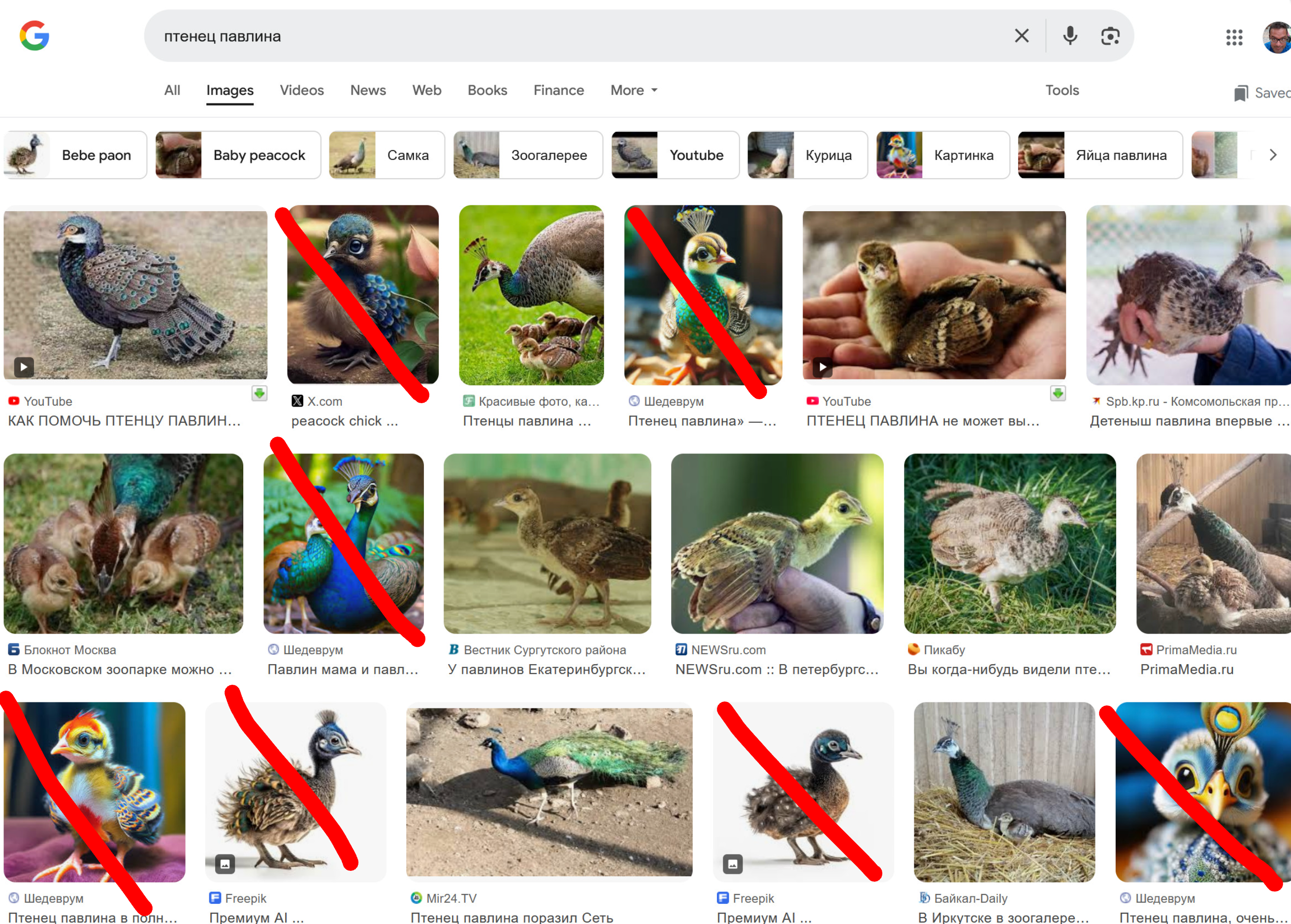Select the Baby peacock suggestion chip
Screen dimensions: 1291x924
238,155
